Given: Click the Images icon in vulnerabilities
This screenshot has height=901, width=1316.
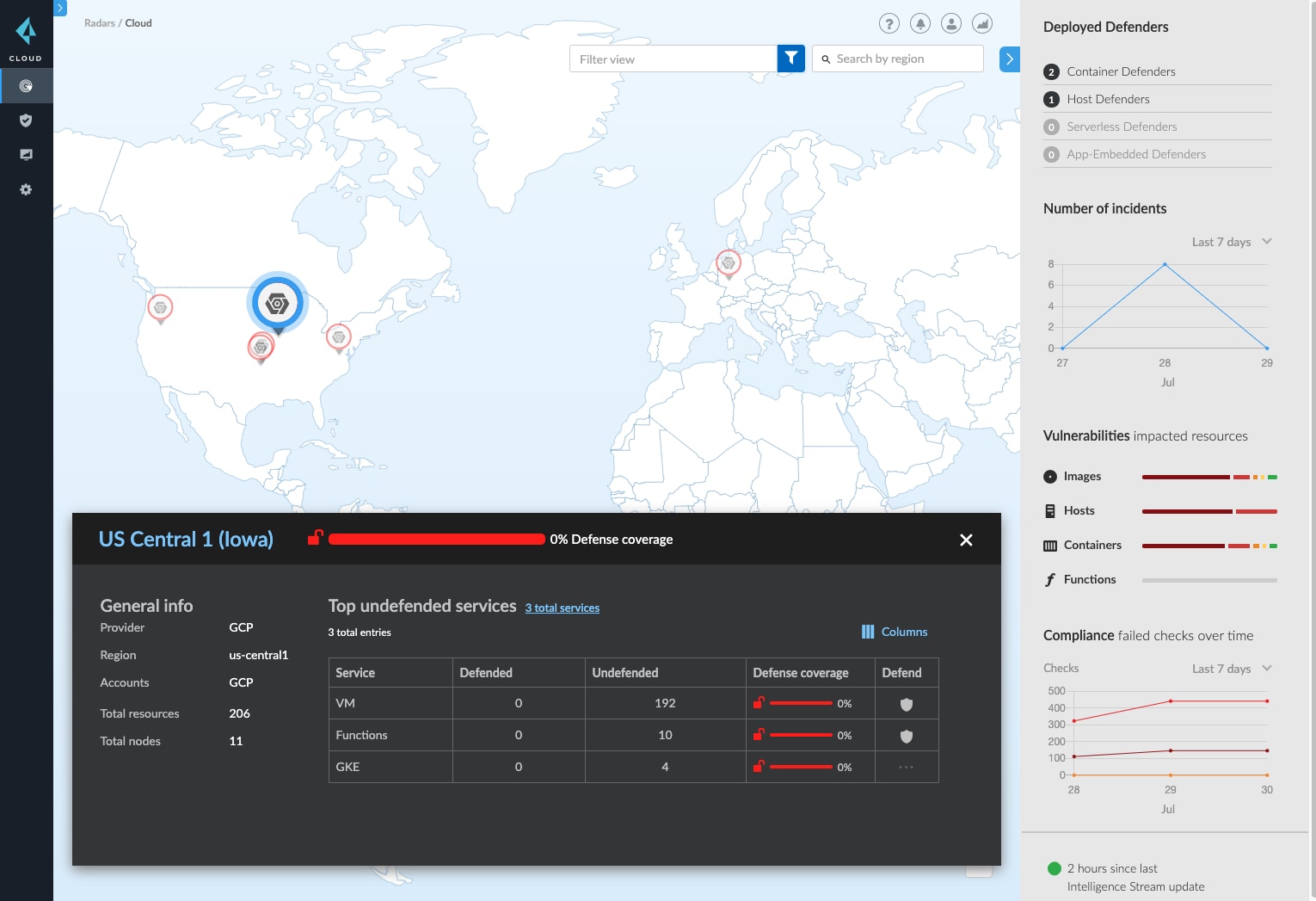Looking at the screenshot, I should click(1050, 477).
